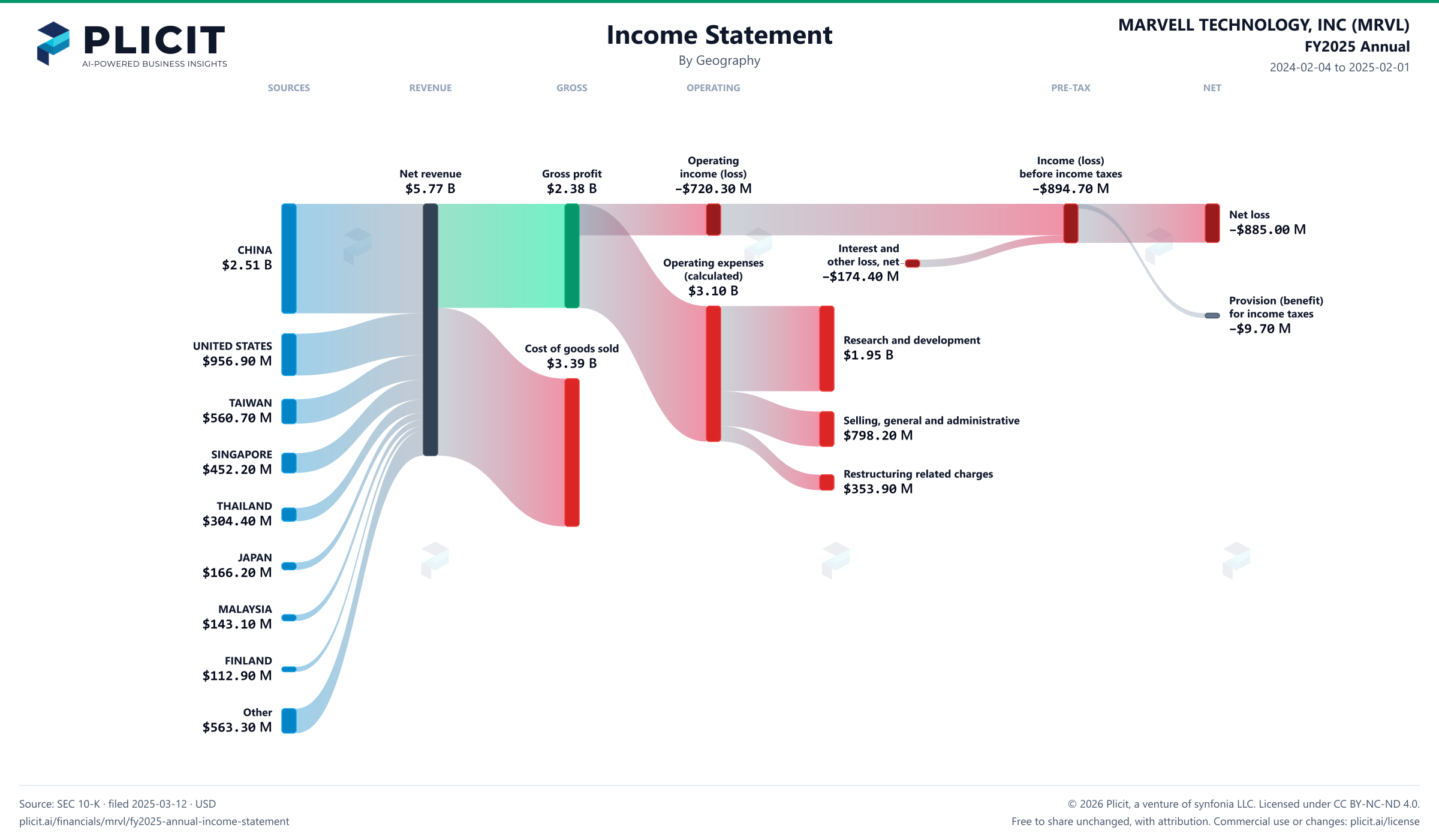Viewport: 1439px width, 840px height.
Task: Open the plicit.ai financials URL link
Action: 154,821
